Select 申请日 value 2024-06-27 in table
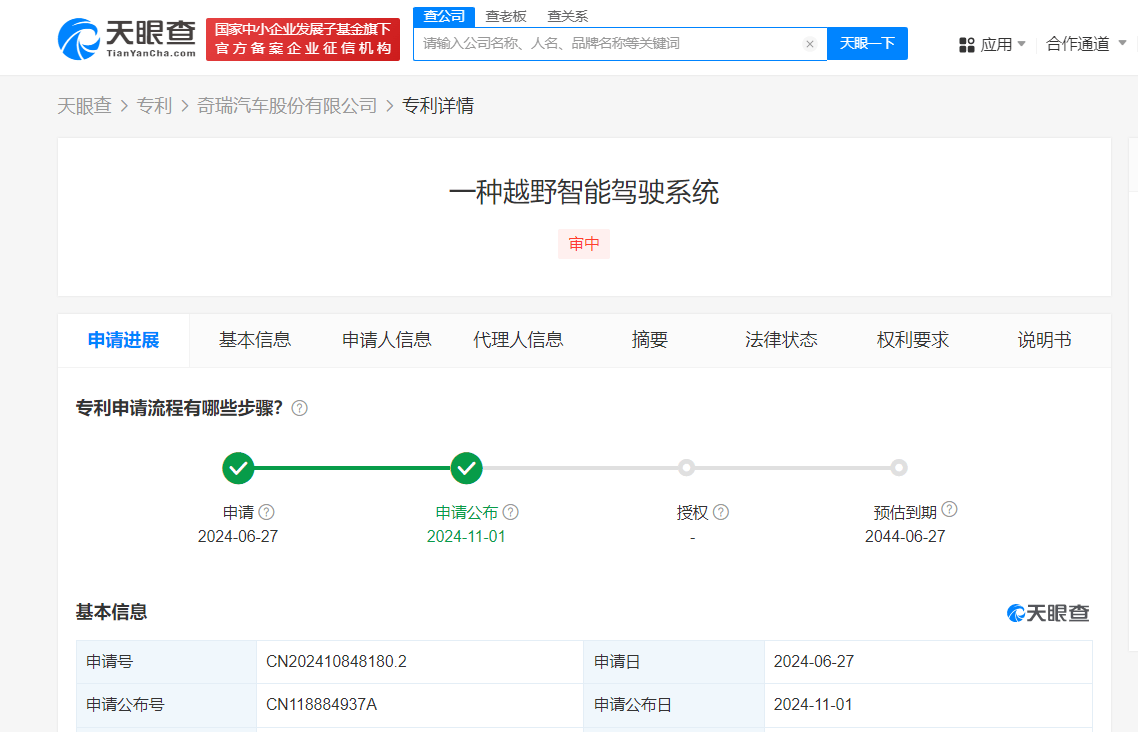 click(x=814, y=662)
